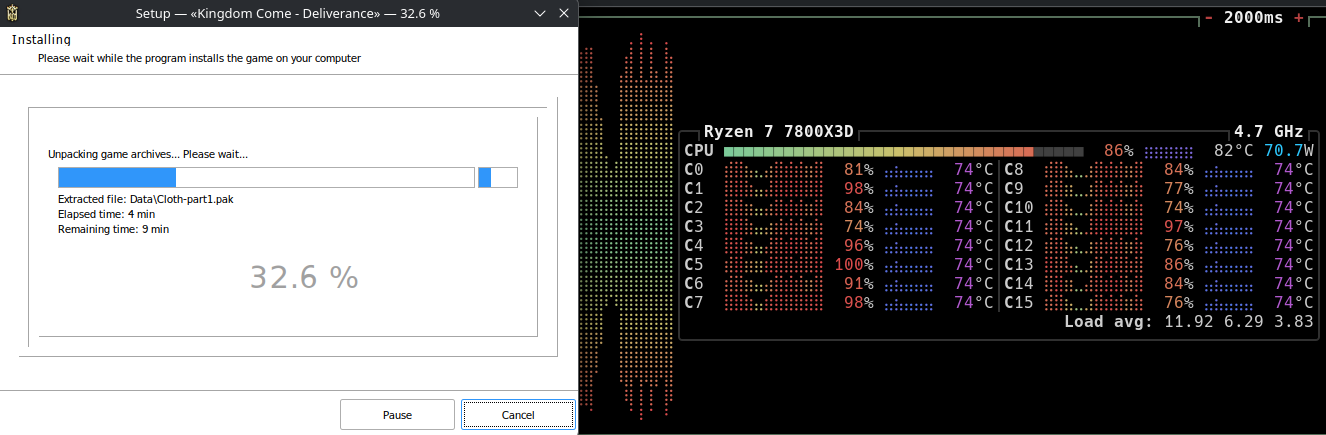The image size is (1326, 435).
Task: Click the Extracted file Cloth-part1.pak line
Action: coord(146,199)
